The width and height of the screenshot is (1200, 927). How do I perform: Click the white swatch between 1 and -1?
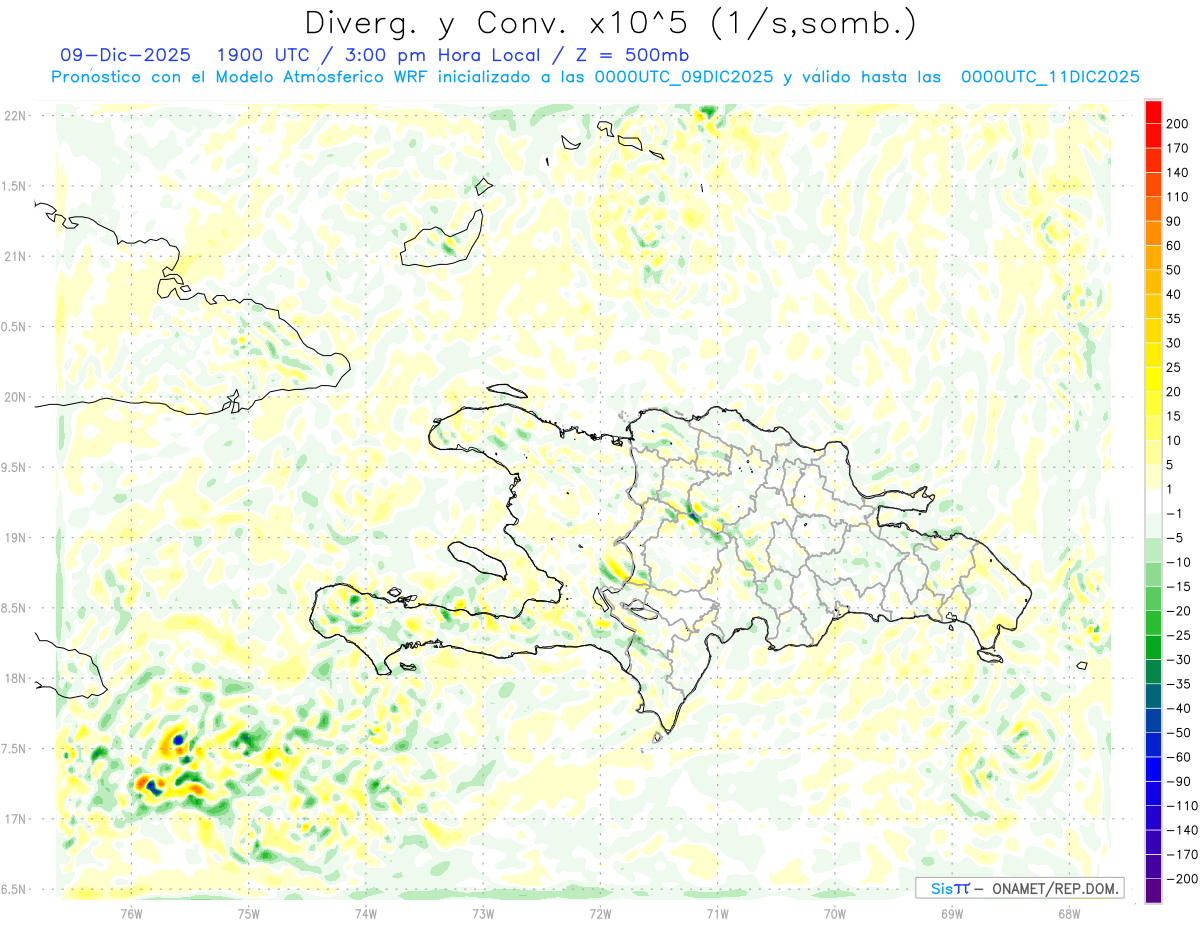tap(1153, 502)
